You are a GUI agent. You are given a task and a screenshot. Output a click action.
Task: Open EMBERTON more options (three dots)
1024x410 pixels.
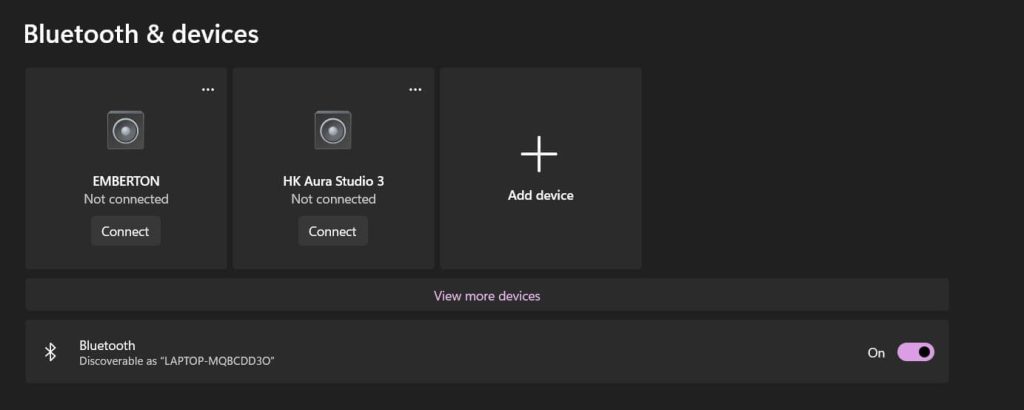[208, 89]
